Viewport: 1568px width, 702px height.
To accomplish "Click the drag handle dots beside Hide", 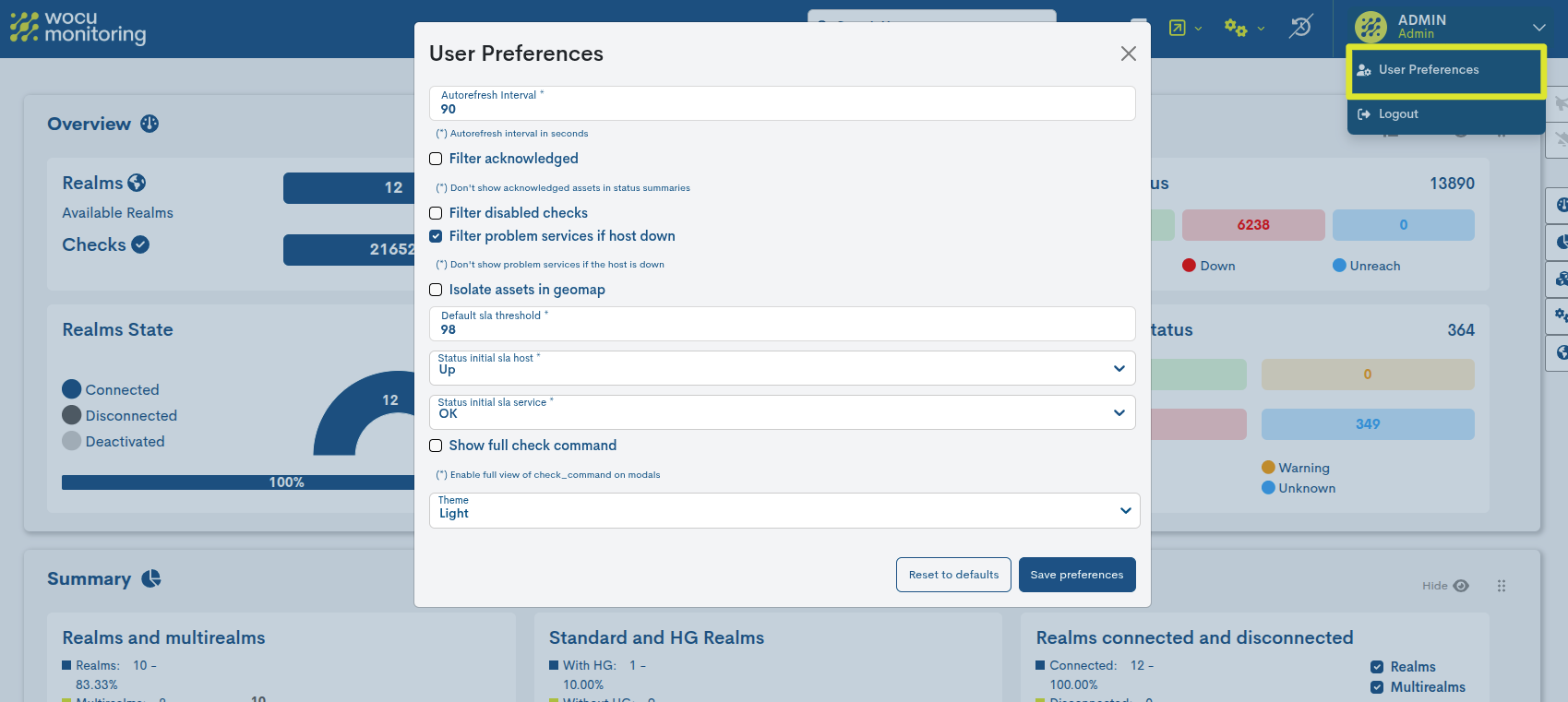I will 1502,586.
